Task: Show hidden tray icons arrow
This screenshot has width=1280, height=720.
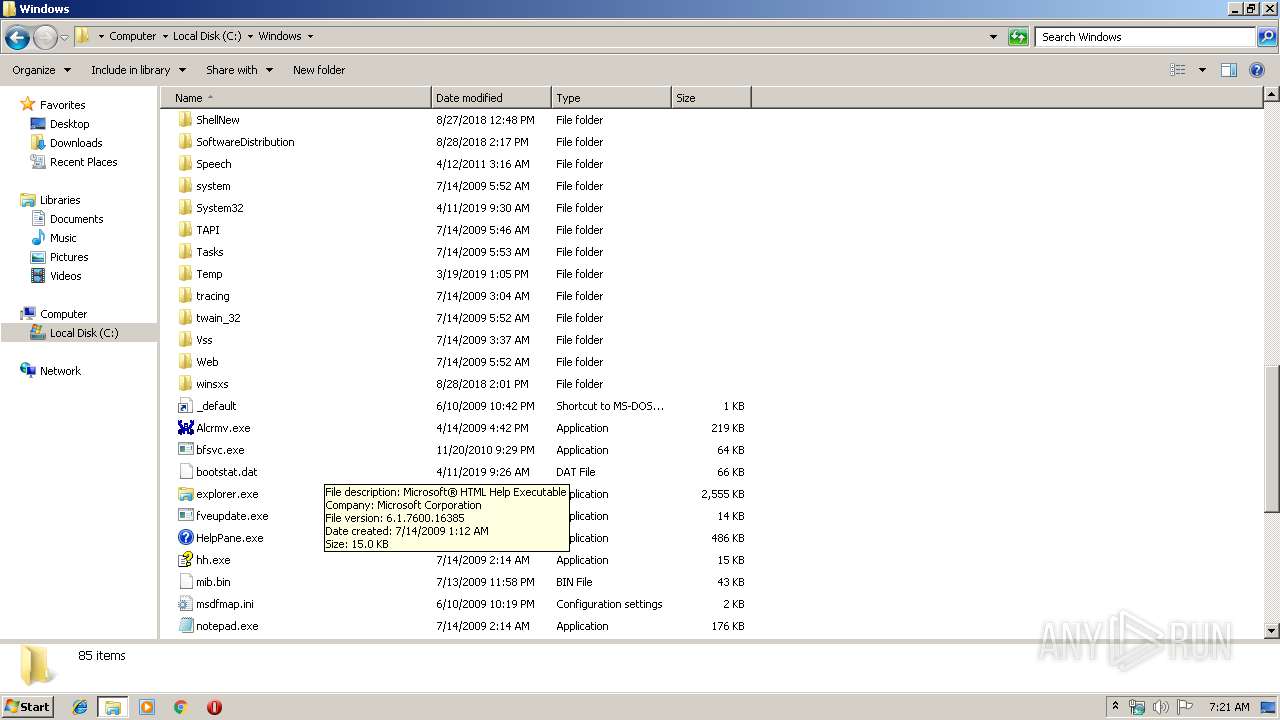Action: pyautogui.click(x=1115, y=707)
